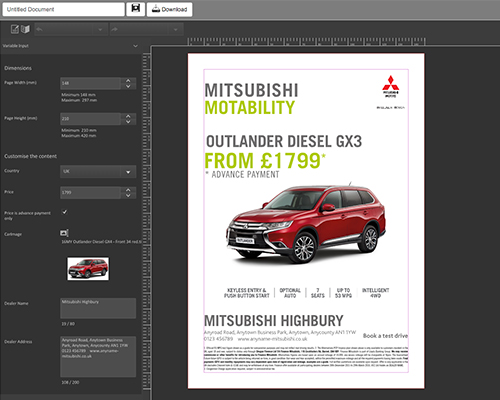The width and height of the screenshot is (500, 400).
Task: Click the undo arrow
Action: [x=40, y=30]
